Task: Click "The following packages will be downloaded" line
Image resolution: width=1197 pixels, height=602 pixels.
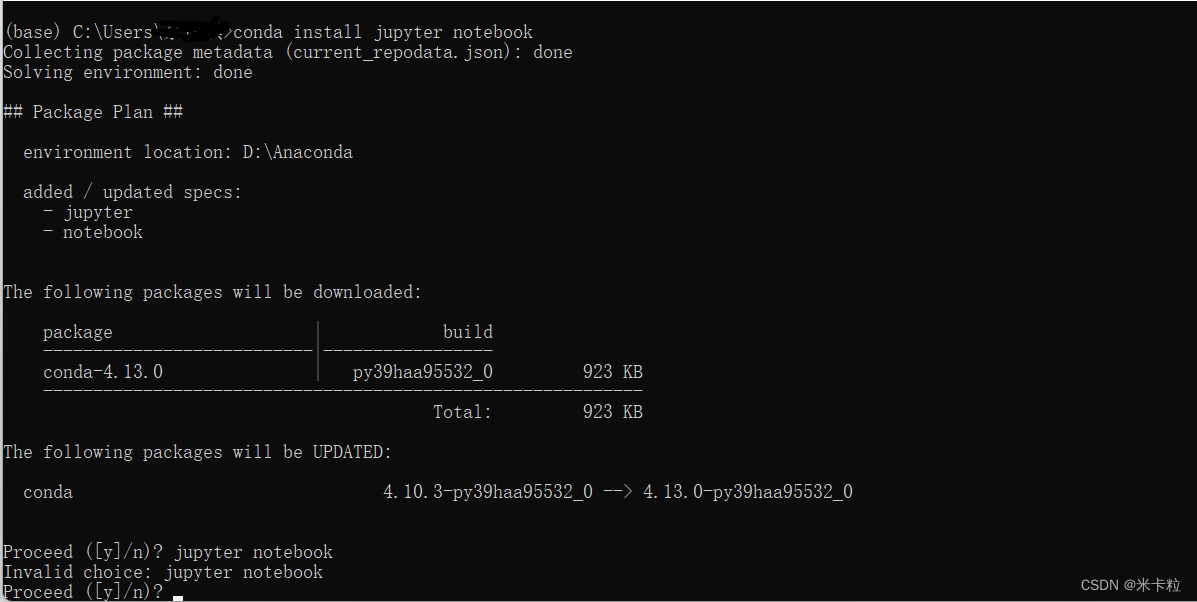Action: pyautogui.click(x=212, y=292)
